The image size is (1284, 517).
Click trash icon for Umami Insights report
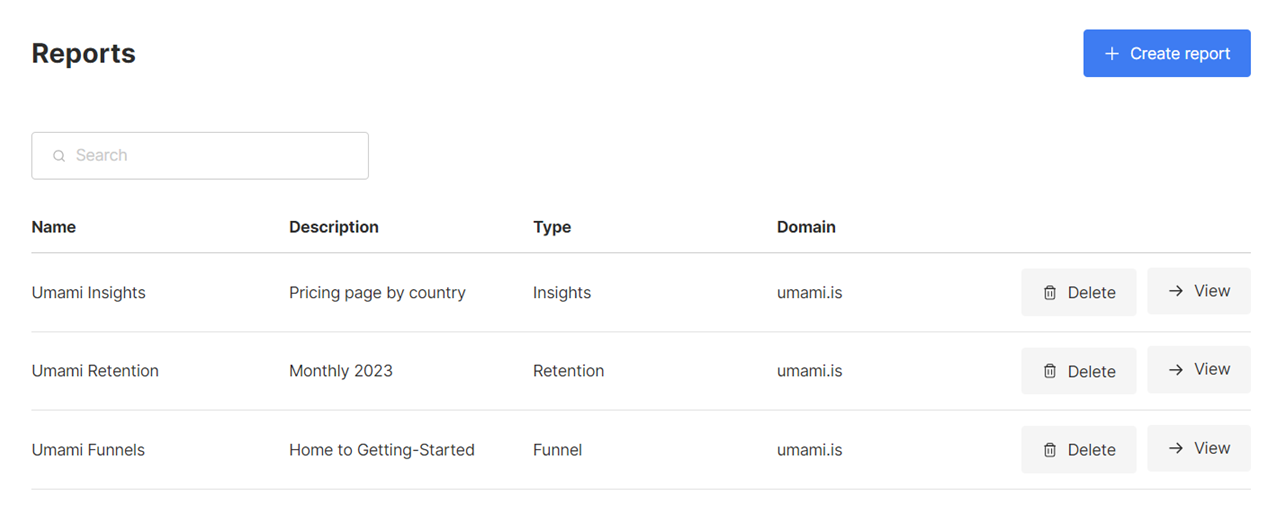(1050, 293)
